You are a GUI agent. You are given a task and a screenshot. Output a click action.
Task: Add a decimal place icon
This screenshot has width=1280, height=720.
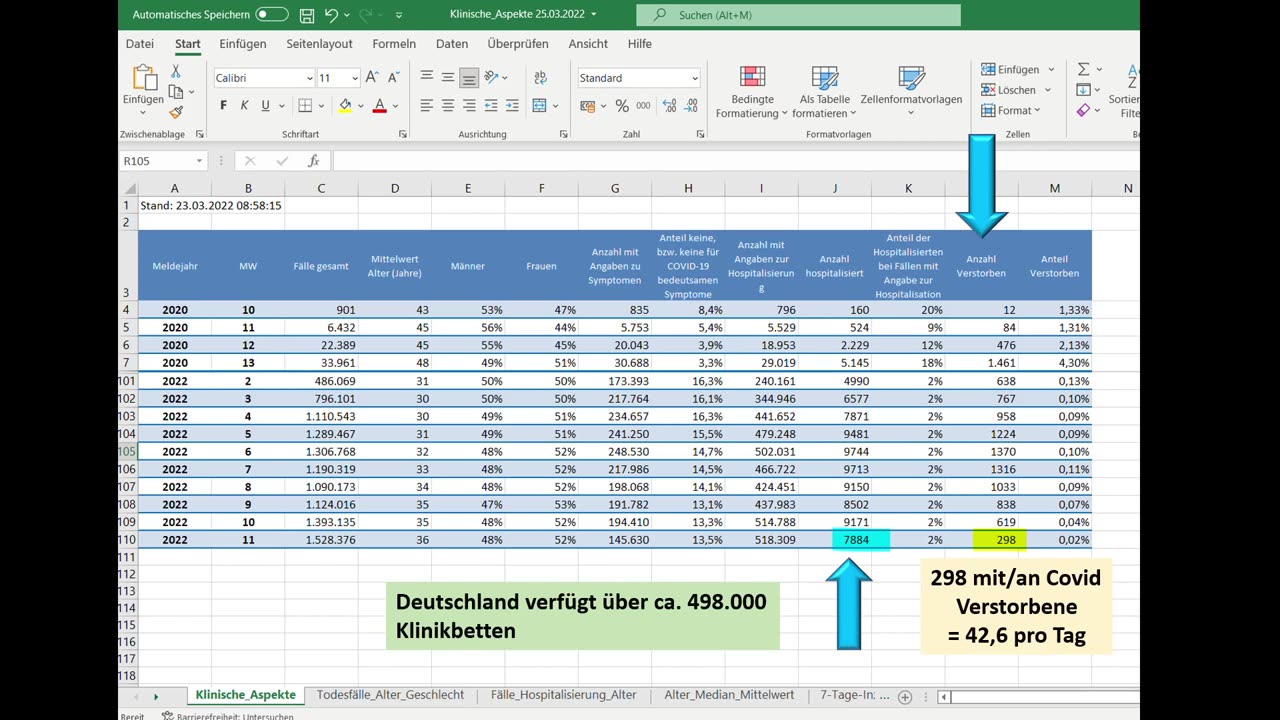point(668,106)
